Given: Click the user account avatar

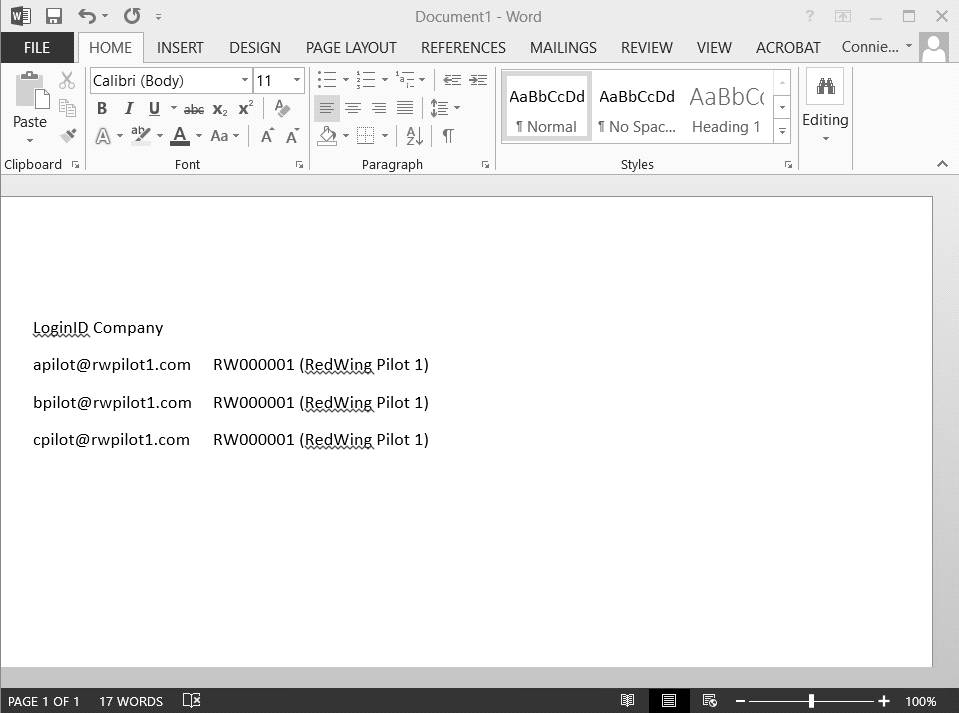Looking at the screenshot, I should coord(934,48).
